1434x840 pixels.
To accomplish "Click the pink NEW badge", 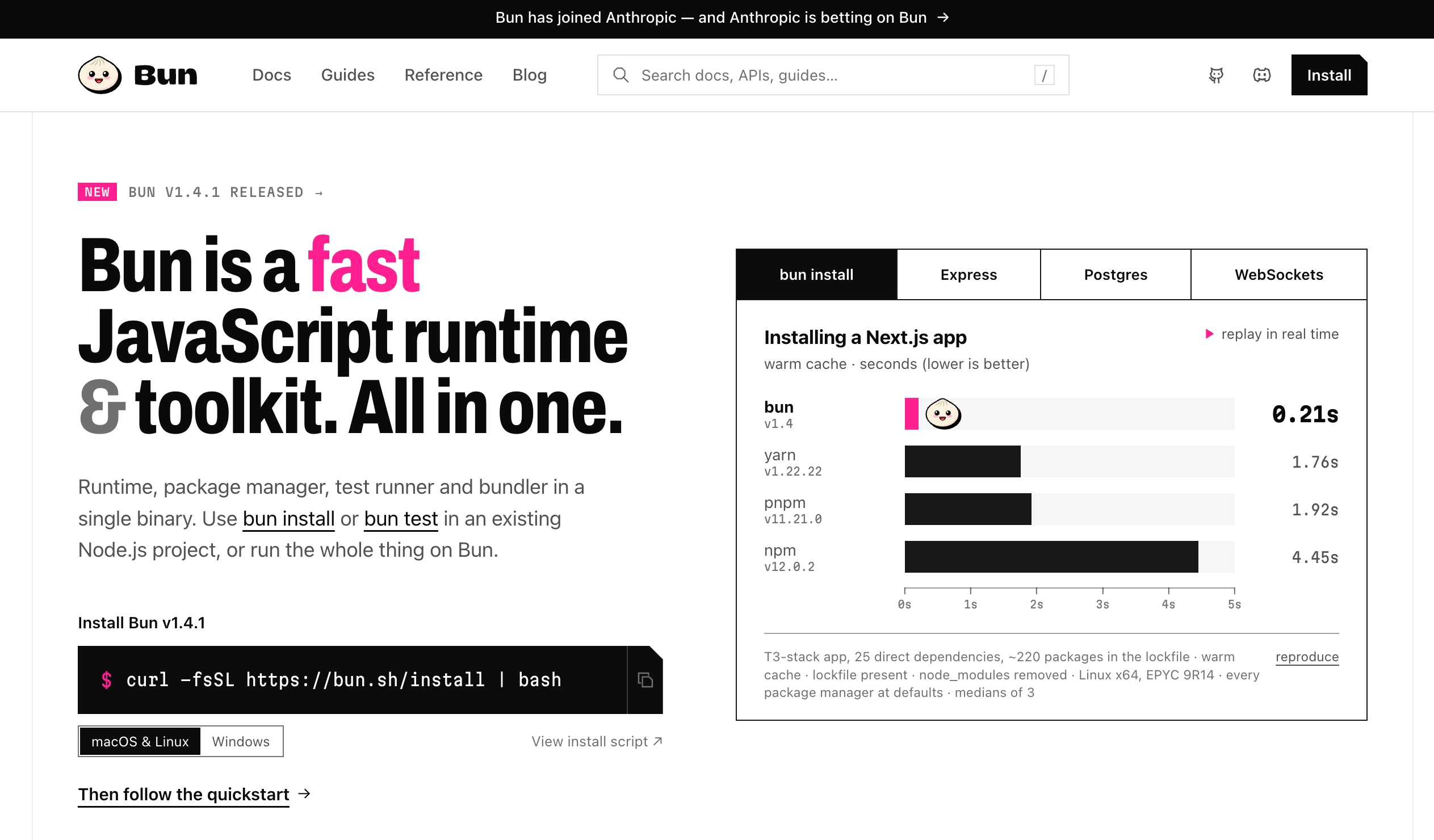I will click(x=97, y=192).
